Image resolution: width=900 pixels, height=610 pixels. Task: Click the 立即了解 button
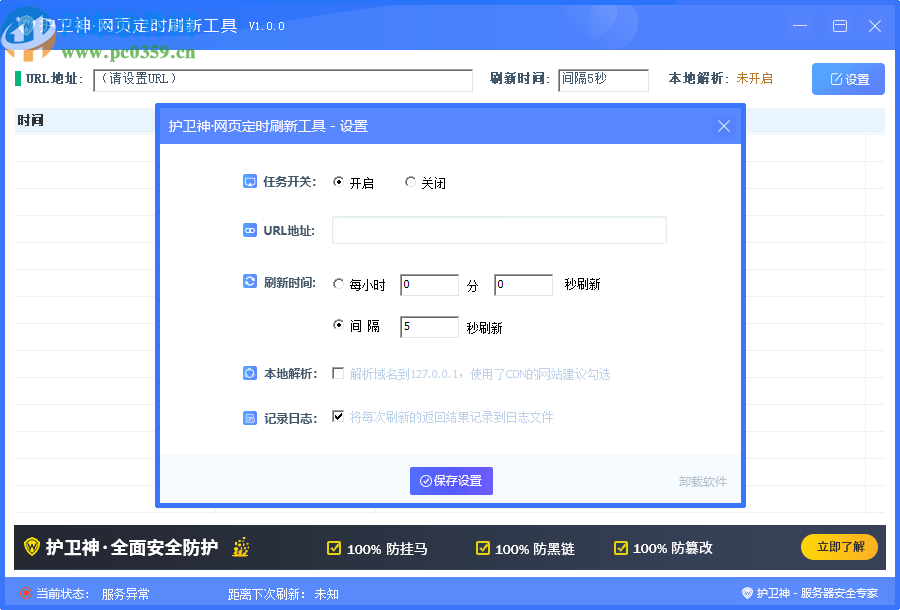pos(839,547)
